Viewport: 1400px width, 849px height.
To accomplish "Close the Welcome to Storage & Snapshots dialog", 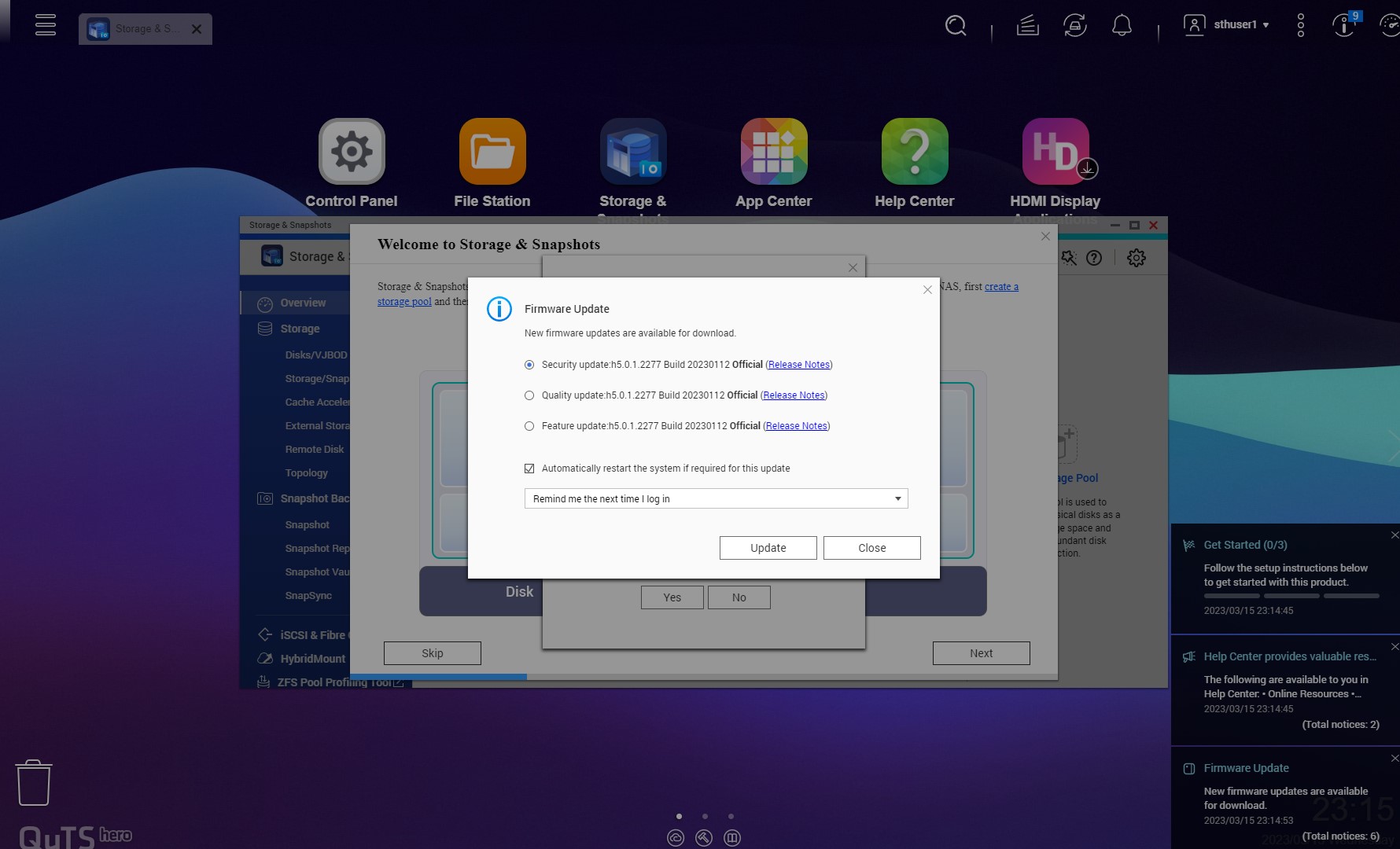I will [1045, 237].
